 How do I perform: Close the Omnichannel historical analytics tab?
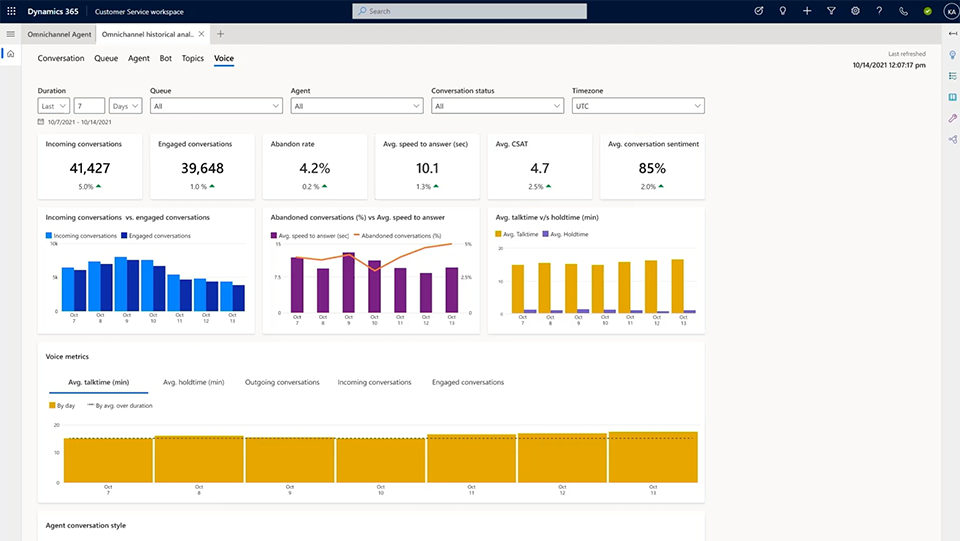[202, 34]
